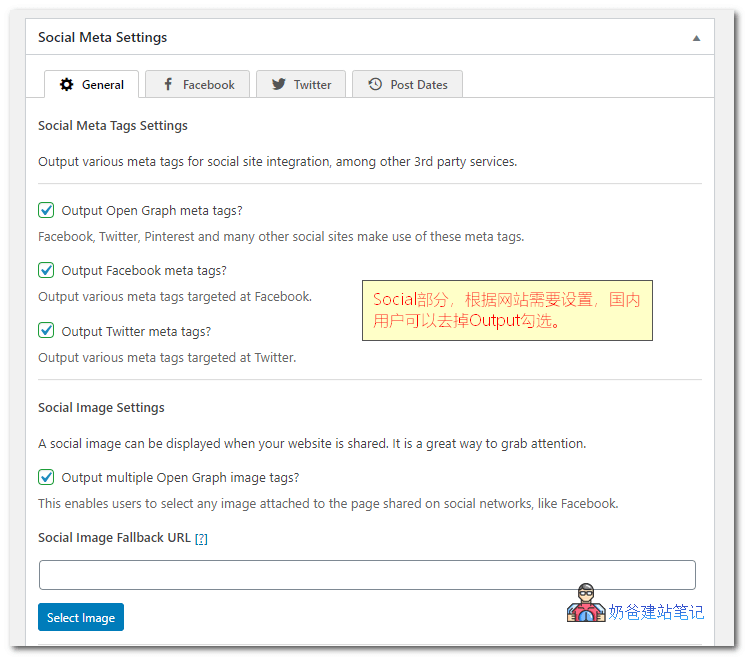Open the General tab
The image size is (745, 657).
[x=91, y=85]
